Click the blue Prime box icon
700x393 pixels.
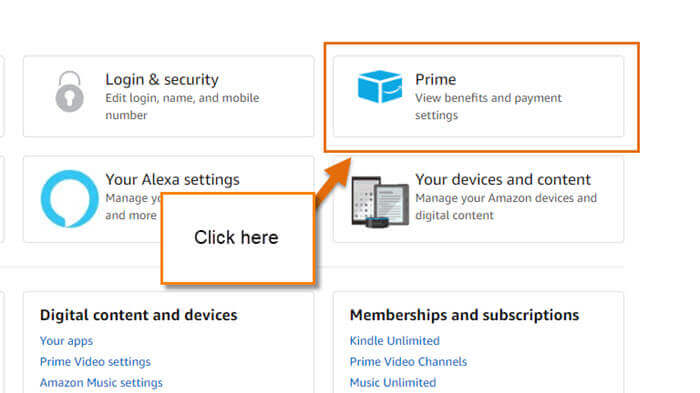click(380, 87)
